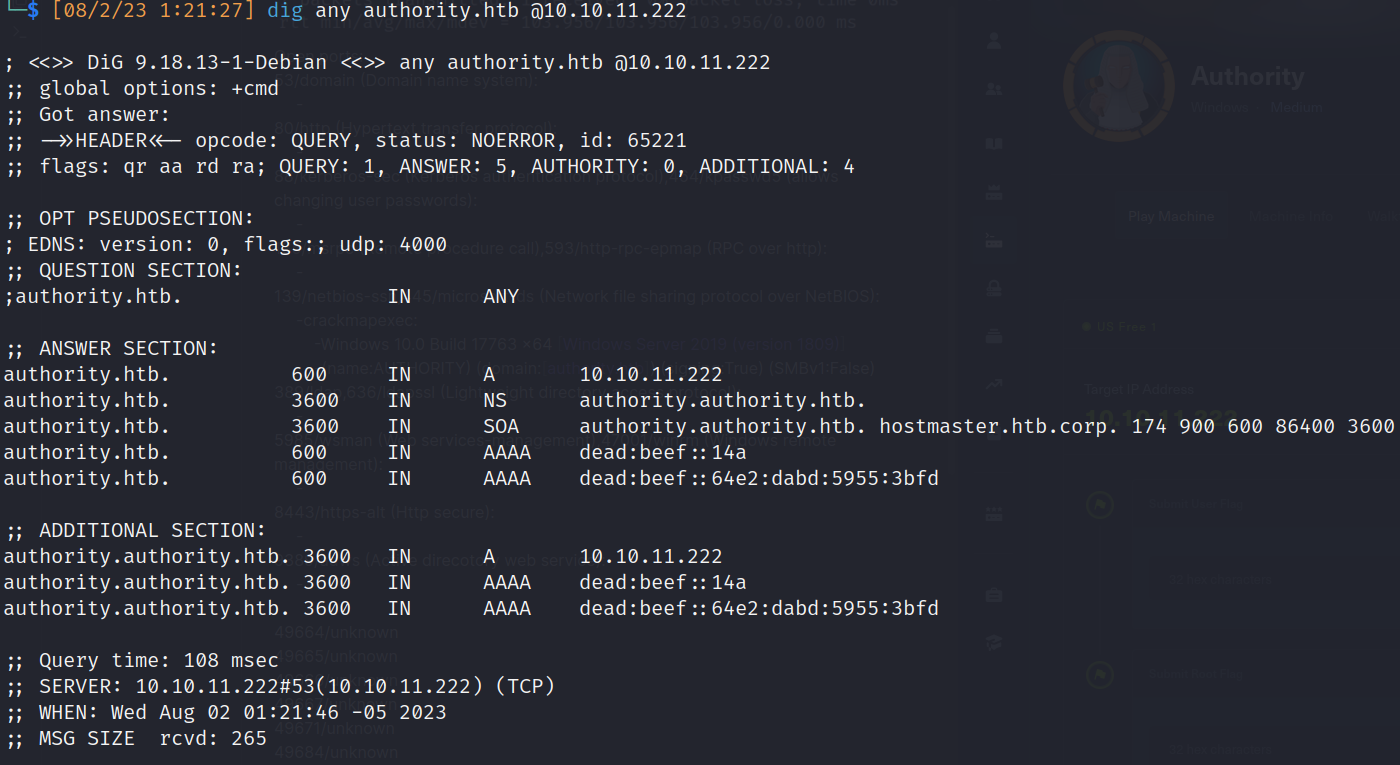Click the NS record value authority.authority.htb
Screen dimensions: 1400x765
[723, 400]
